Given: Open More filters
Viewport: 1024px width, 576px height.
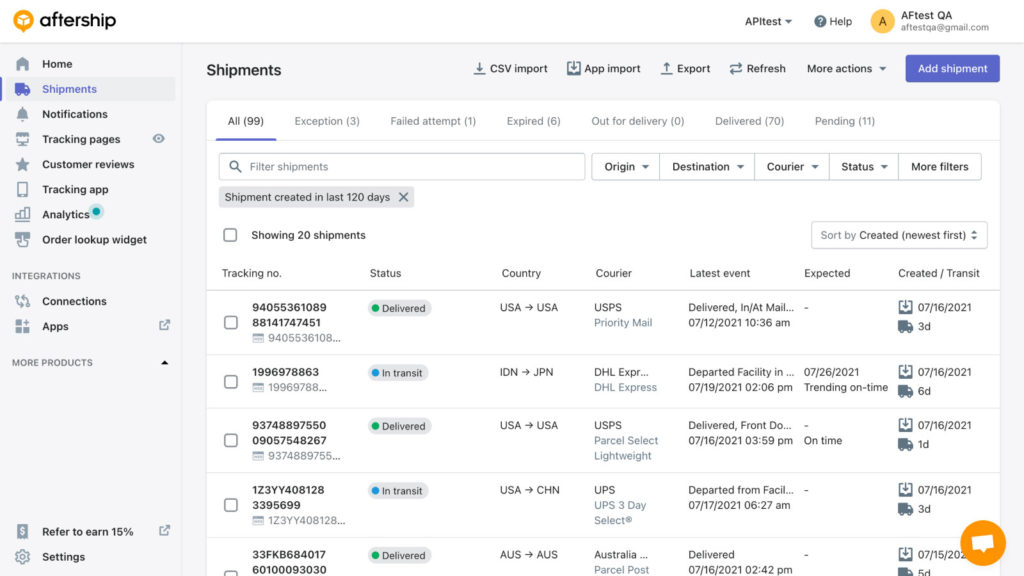Looking at the screenshot, I should tap(939, 167).
